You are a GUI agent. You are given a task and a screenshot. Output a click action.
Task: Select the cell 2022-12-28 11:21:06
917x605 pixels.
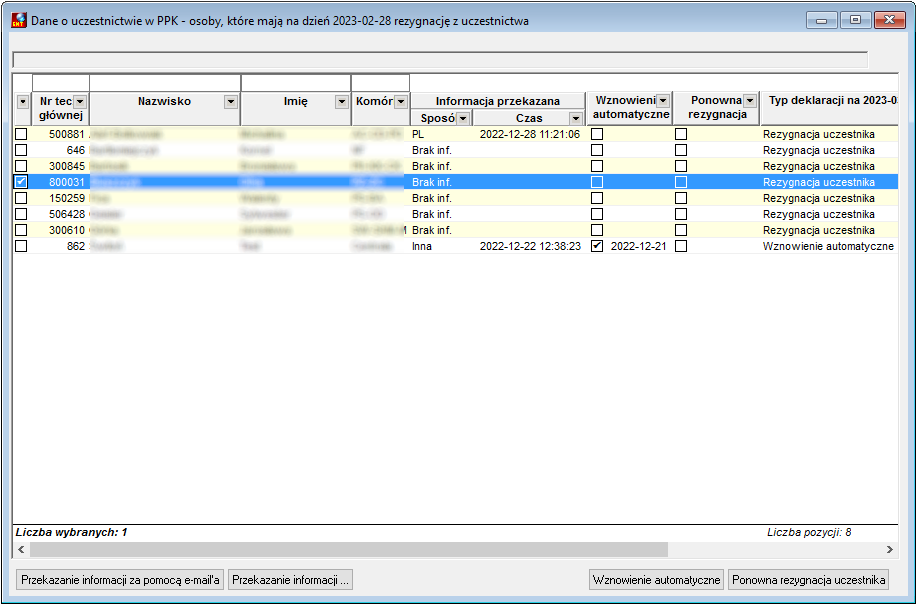point(530,134)
